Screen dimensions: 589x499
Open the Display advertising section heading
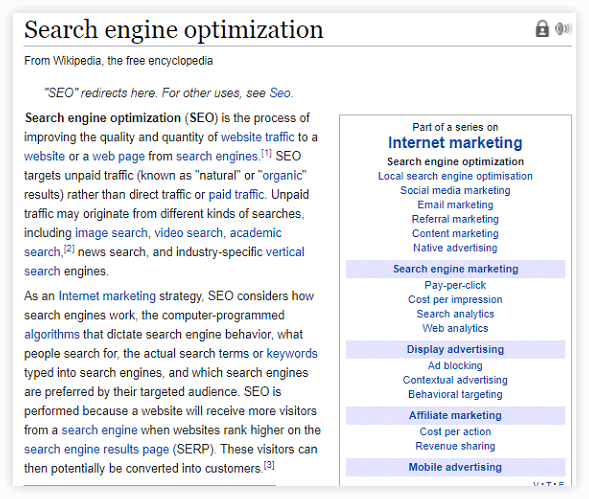click(x=455, y=349)
